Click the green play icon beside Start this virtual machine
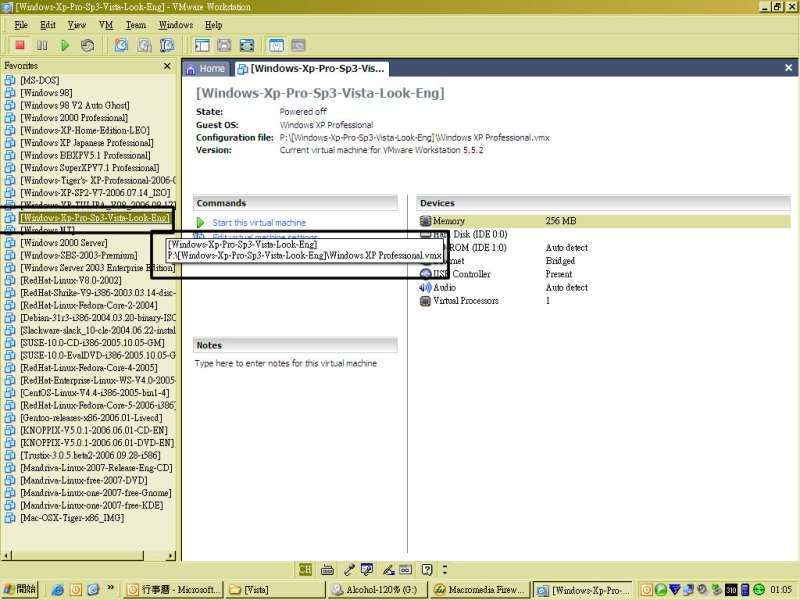This screenshot has height=600, width=800. pyautogui.click(x=201, y=222)
